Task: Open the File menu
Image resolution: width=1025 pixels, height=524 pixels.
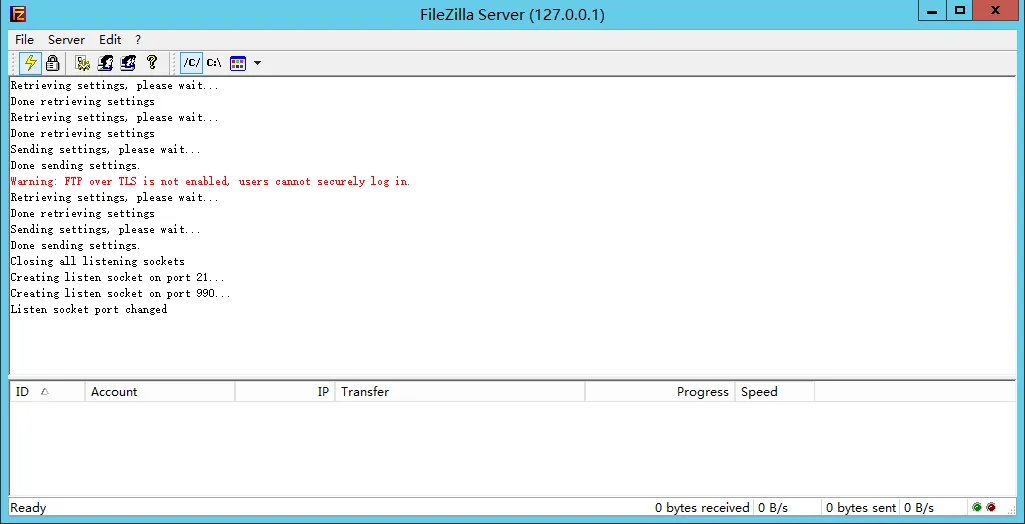Action: pos(24,40)
